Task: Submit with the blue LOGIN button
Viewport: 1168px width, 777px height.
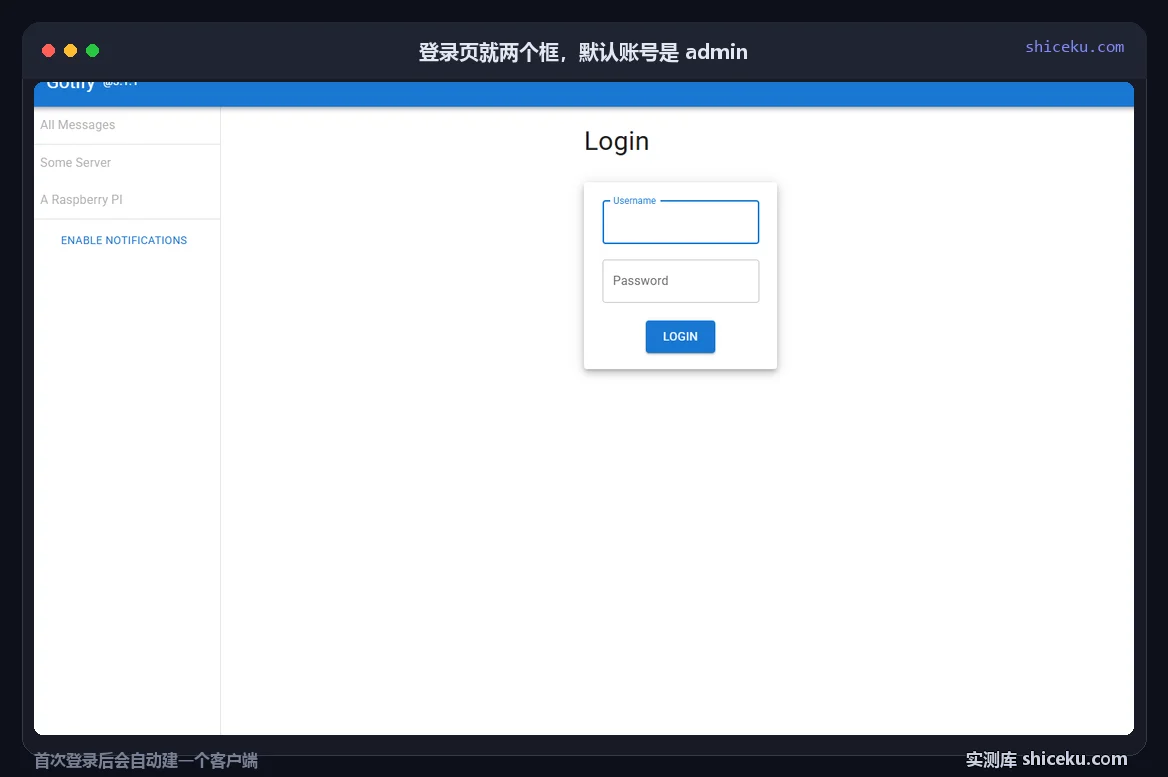Action: click(x=680, y=337)
